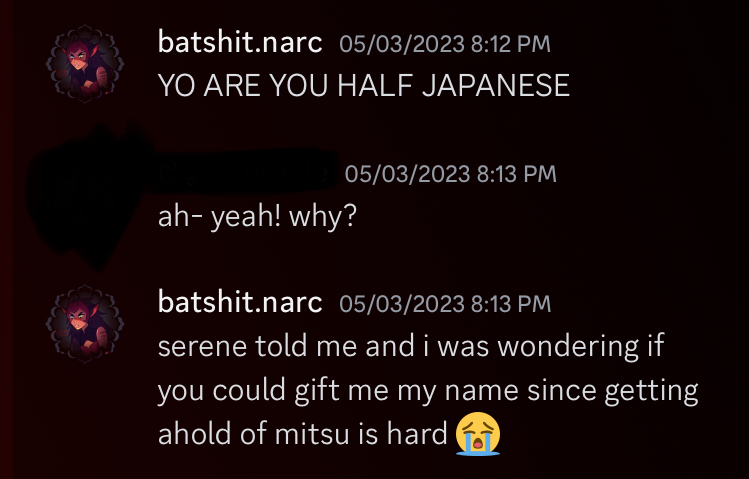Click the loudly crying face emoji
Screen dimensions: 749x479
[x=478, y=434]
